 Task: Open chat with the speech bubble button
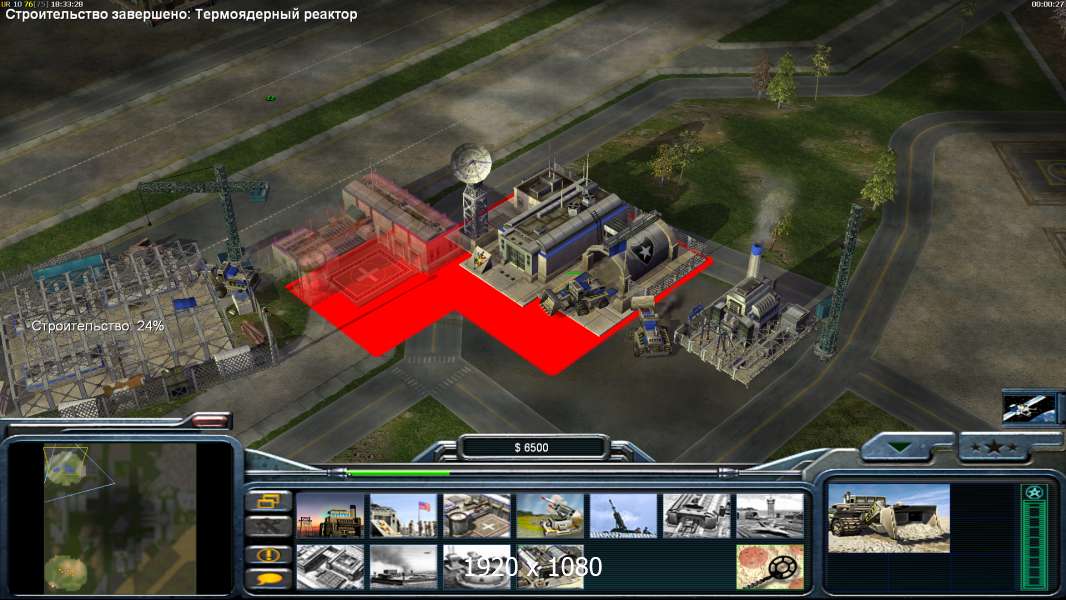tap(269, 579)
